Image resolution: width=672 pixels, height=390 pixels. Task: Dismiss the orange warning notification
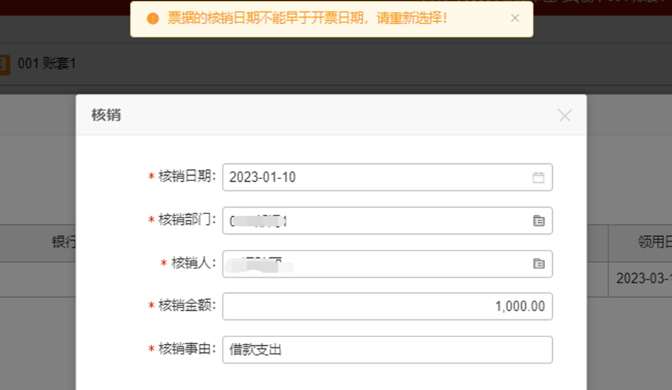pos(515,18)
